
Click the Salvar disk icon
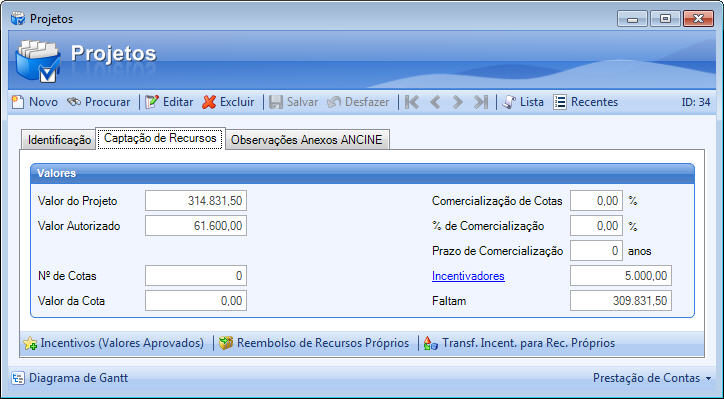(x=276, y=102)
